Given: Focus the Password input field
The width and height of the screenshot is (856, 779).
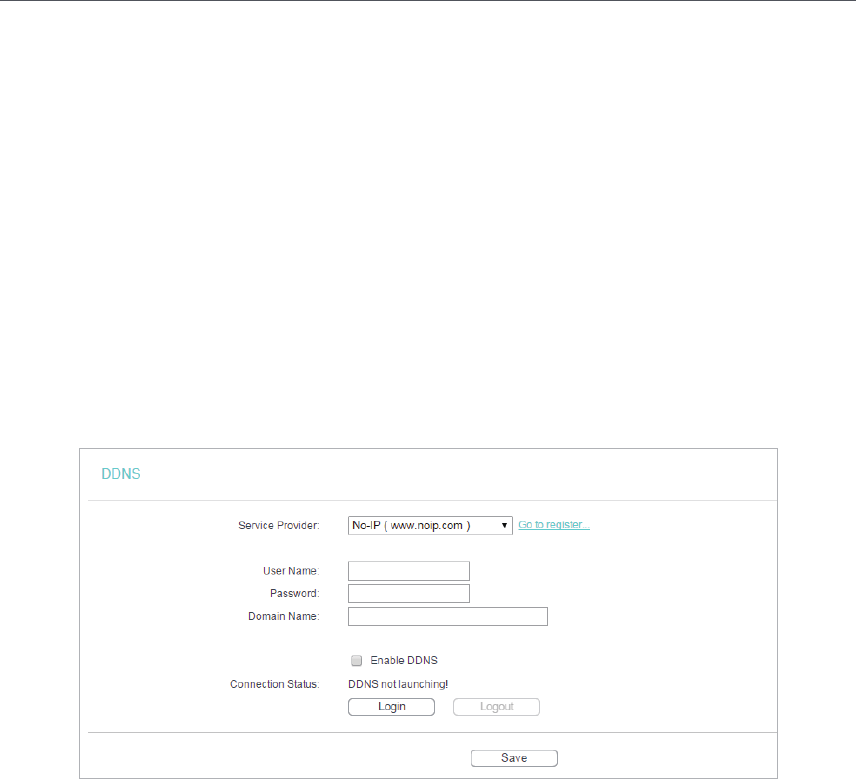Looking at the screenshot, I should 409,593.
